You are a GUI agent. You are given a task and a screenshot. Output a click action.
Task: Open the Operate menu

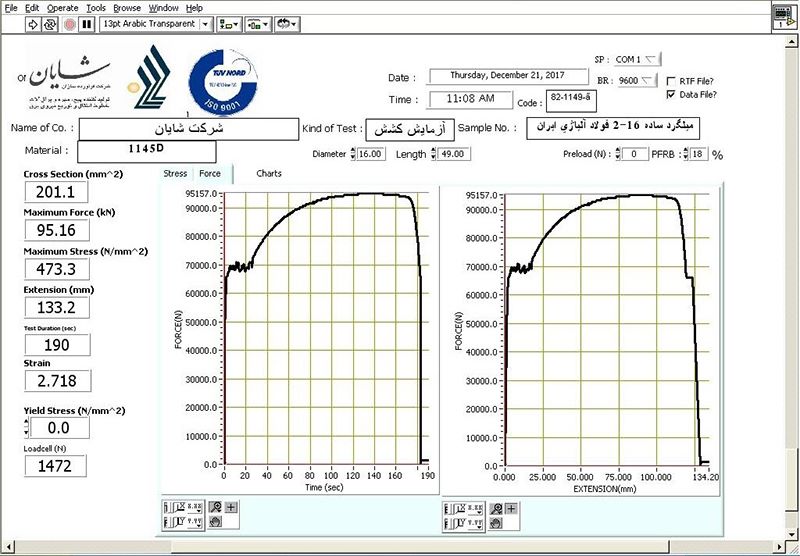62,7
